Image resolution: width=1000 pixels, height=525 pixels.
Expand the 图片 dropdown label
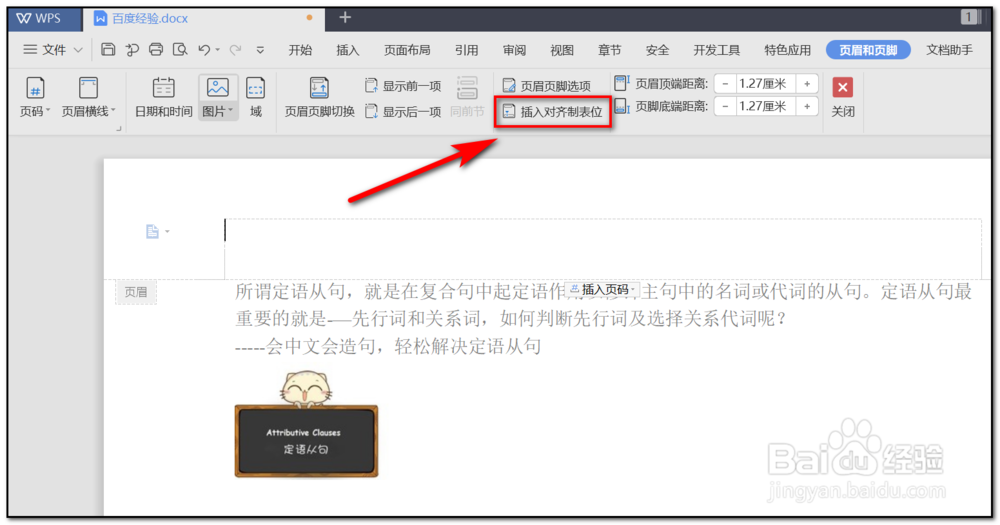point(217,112)
